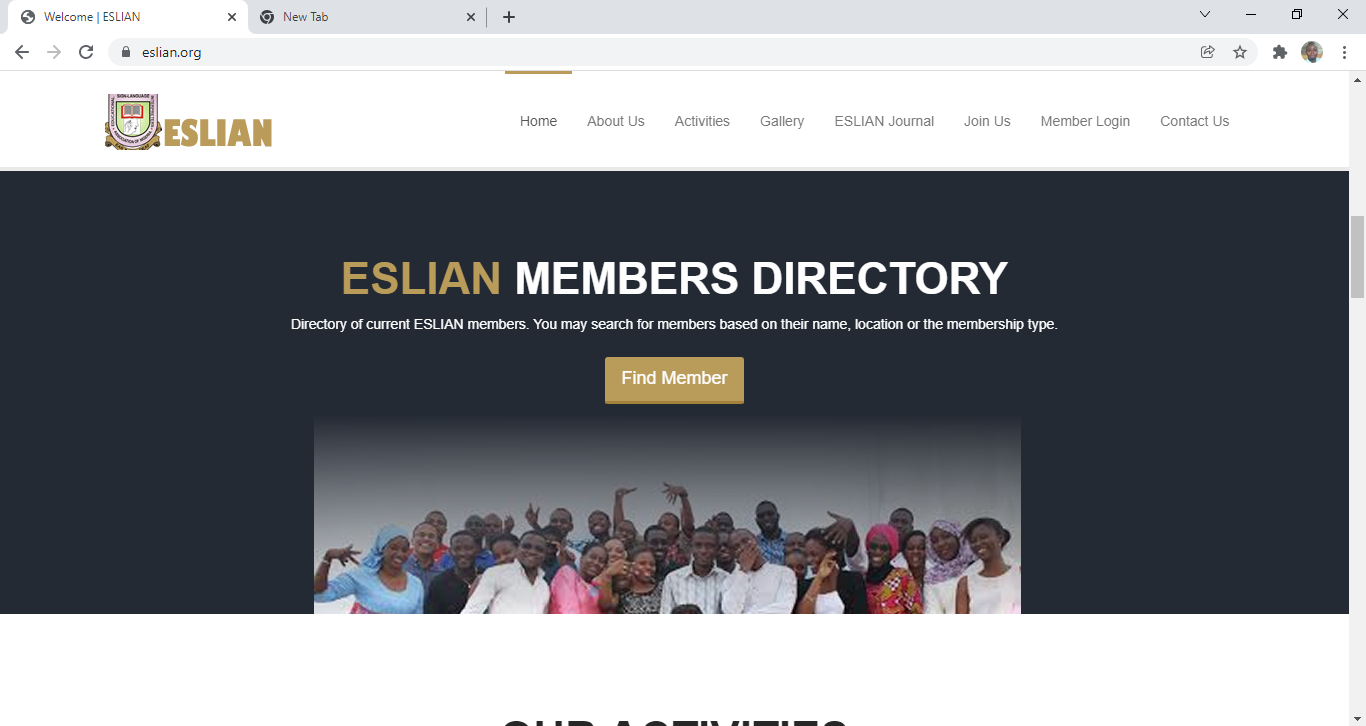Open the Member Login link
This screenshot has width=1366, height=726.
(x=1085, y=121)
